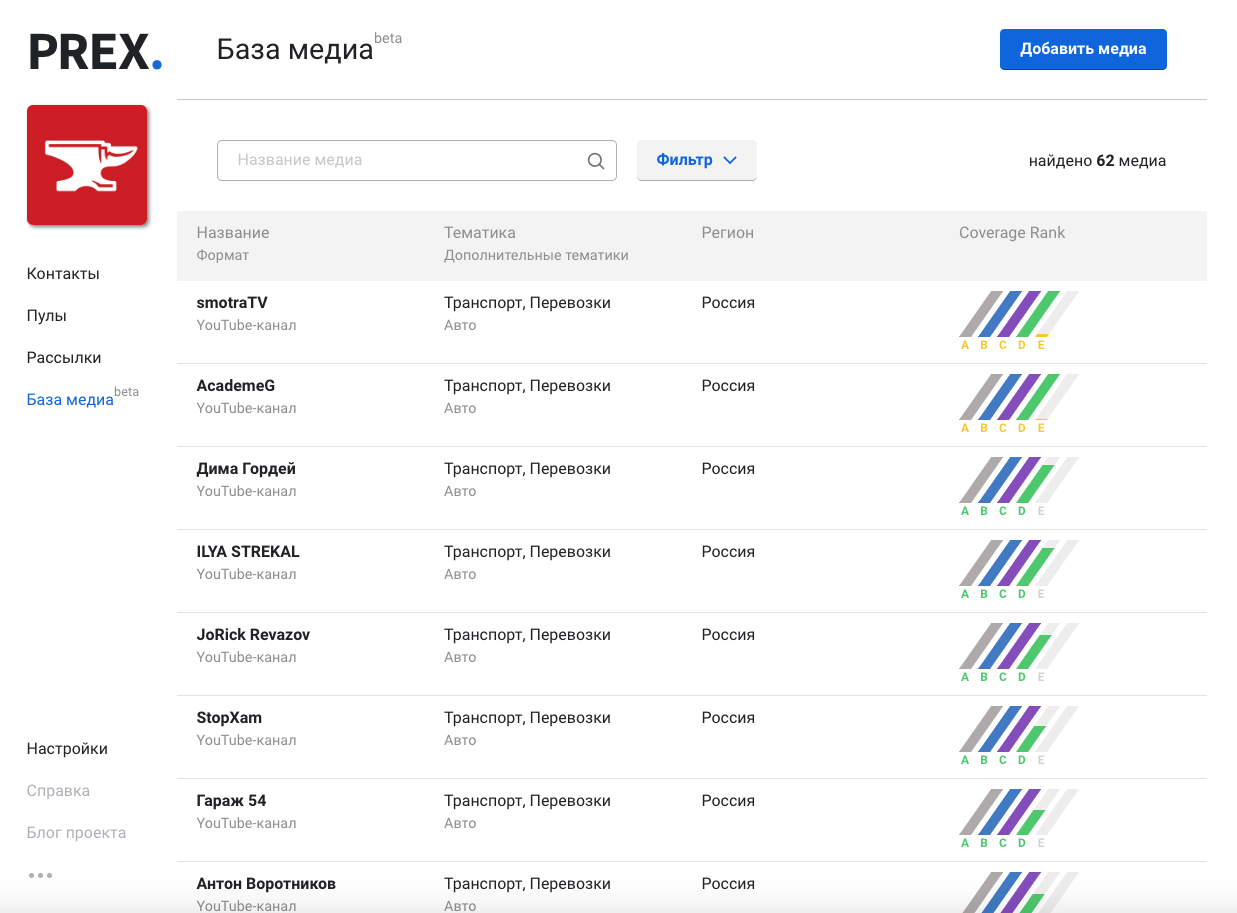This screenshot has height=913, width=1237.
Task: Open AcademeG media entry
Action: (236, 386)
